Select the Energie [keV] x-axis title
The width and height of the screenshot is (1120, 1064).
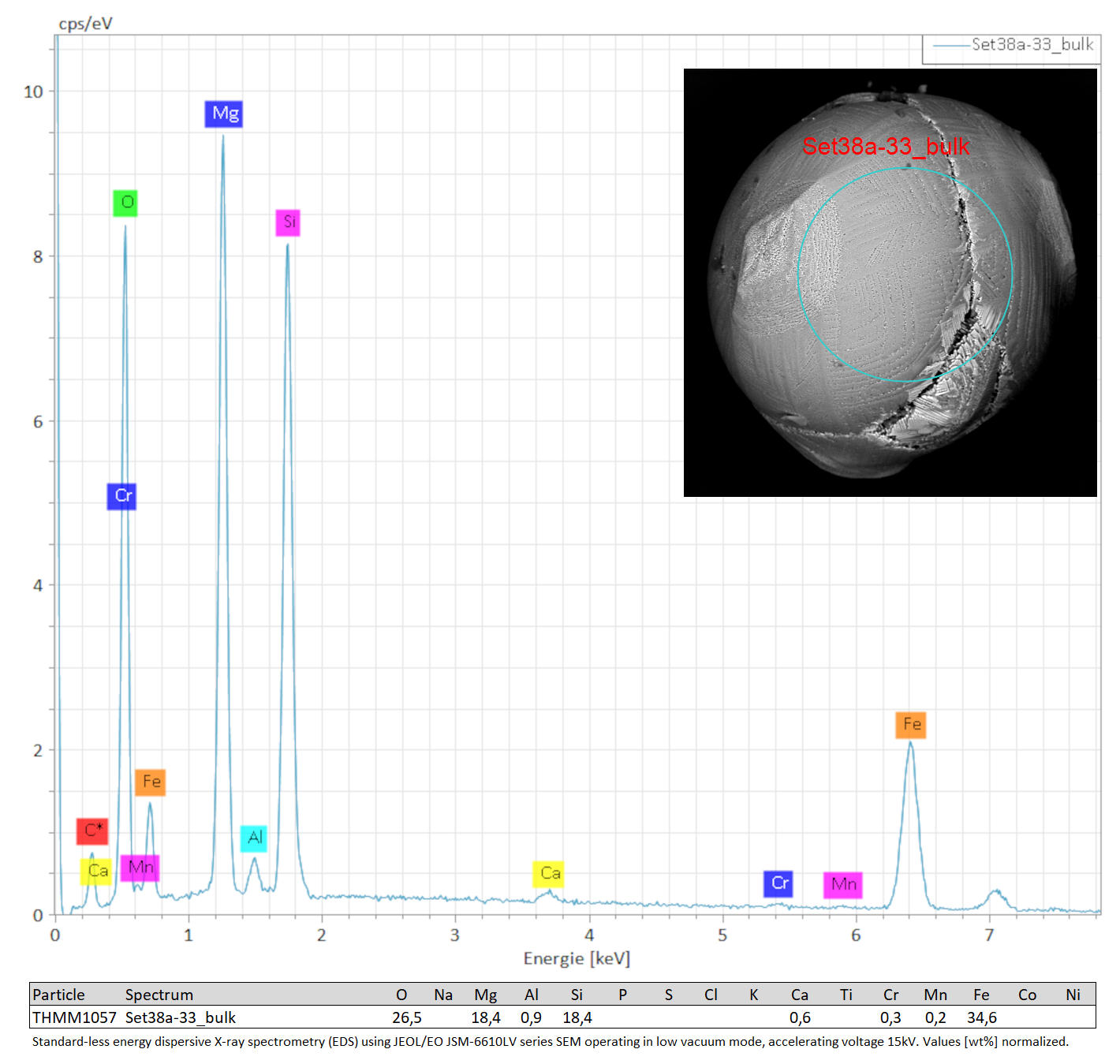click(577, 958)
